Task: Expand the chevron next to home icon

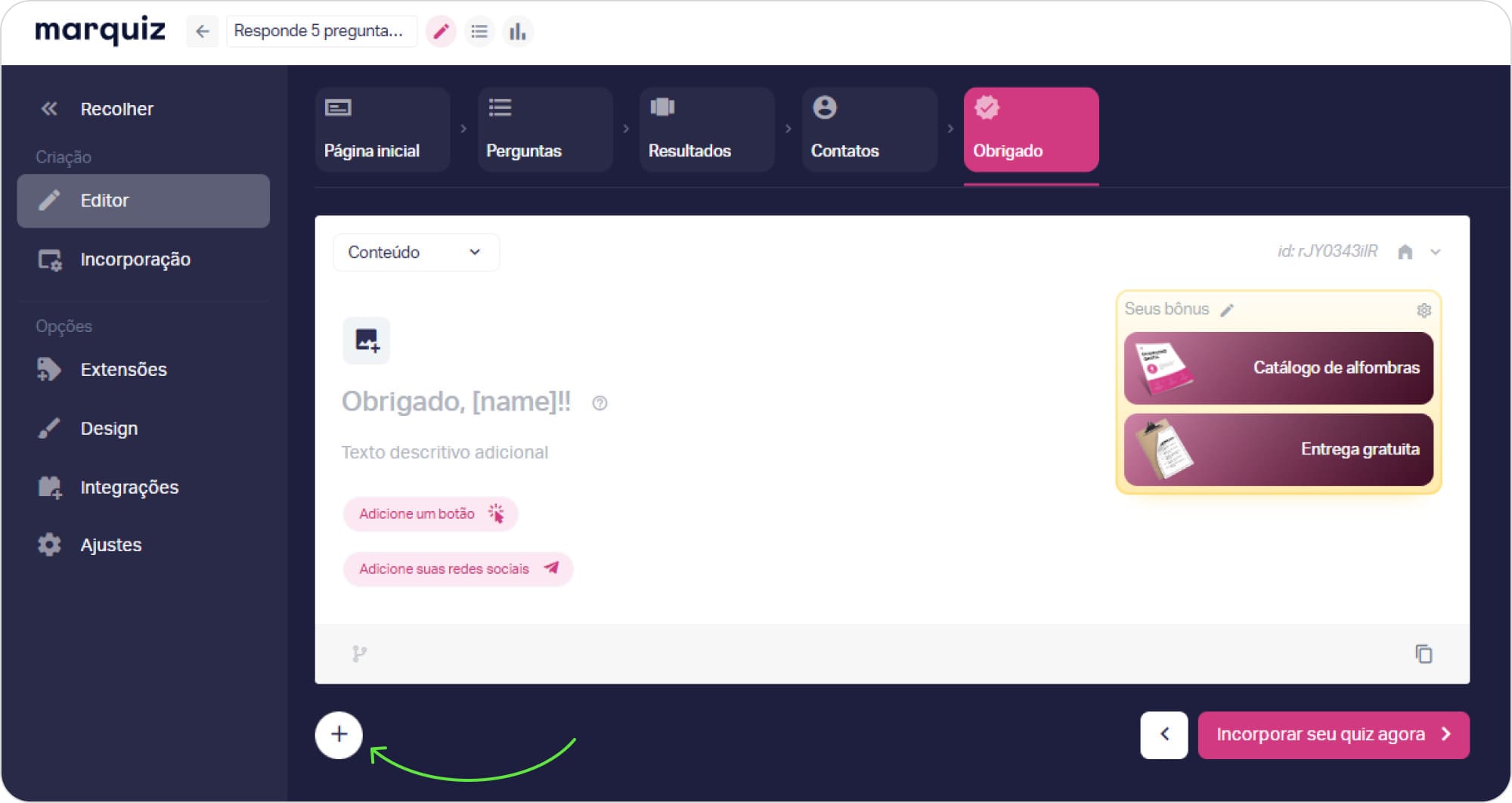Action: click(1436, 252)
